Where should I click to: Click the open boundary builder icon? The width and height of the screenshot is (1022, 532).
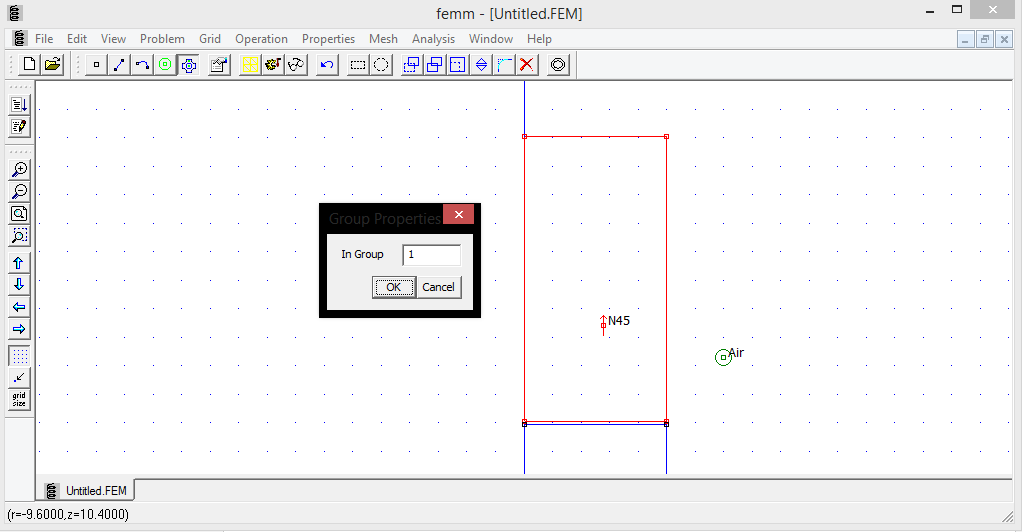558,65
